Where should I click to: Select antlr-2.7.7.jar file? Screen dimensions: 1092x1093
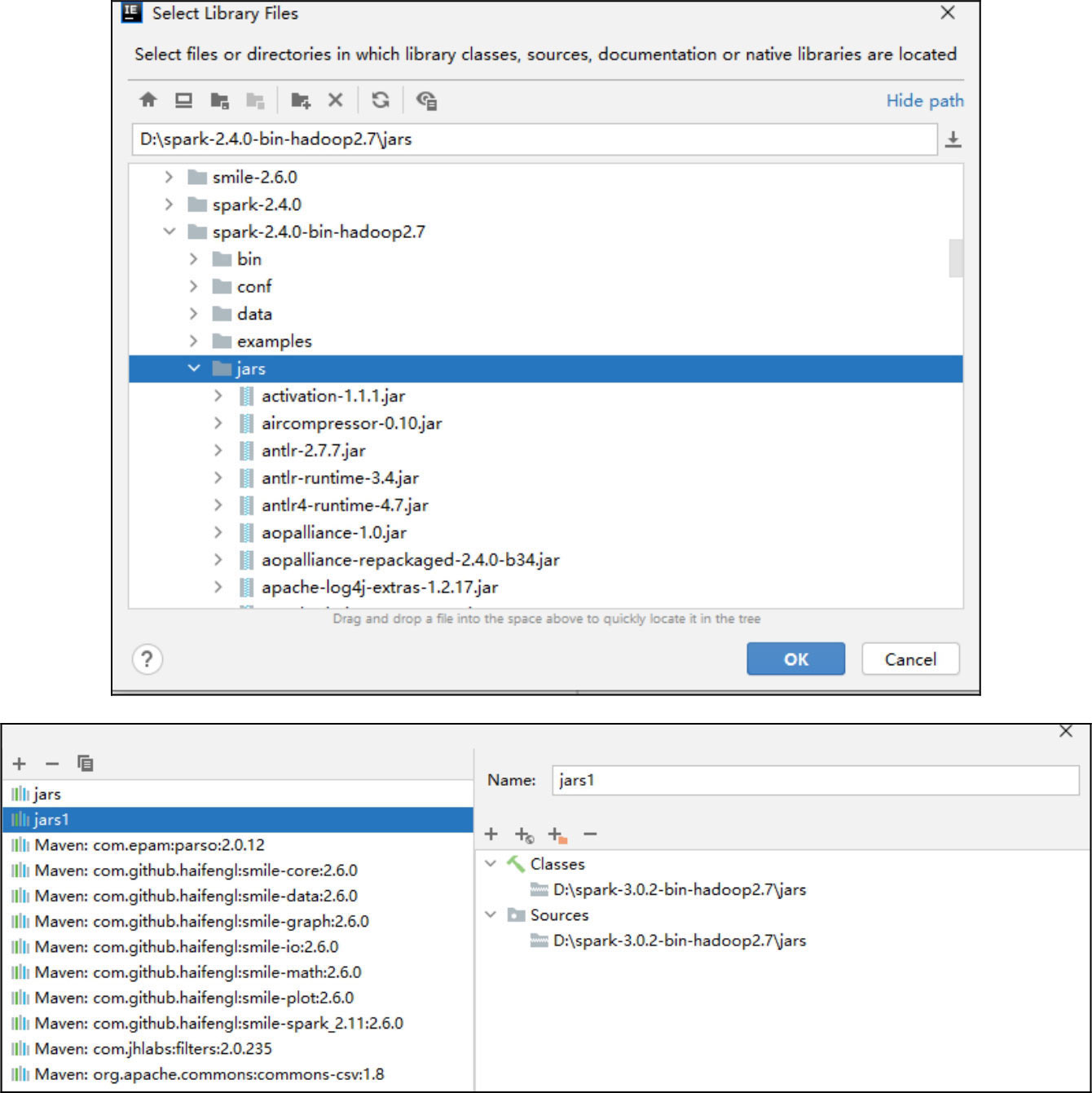313,451
